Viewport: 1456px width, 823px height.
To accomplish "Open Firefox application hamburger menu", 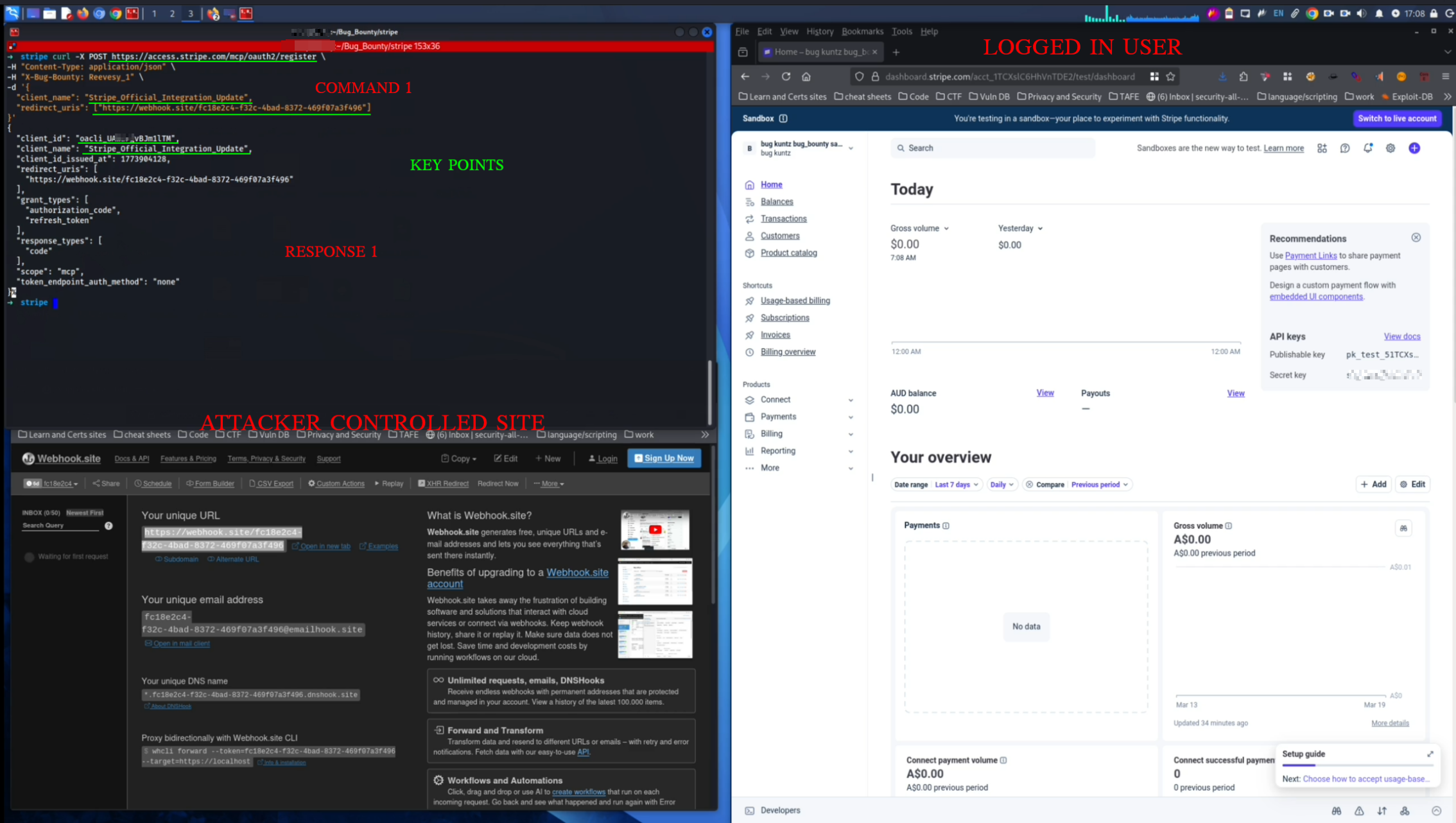I will pos(1446,76).
